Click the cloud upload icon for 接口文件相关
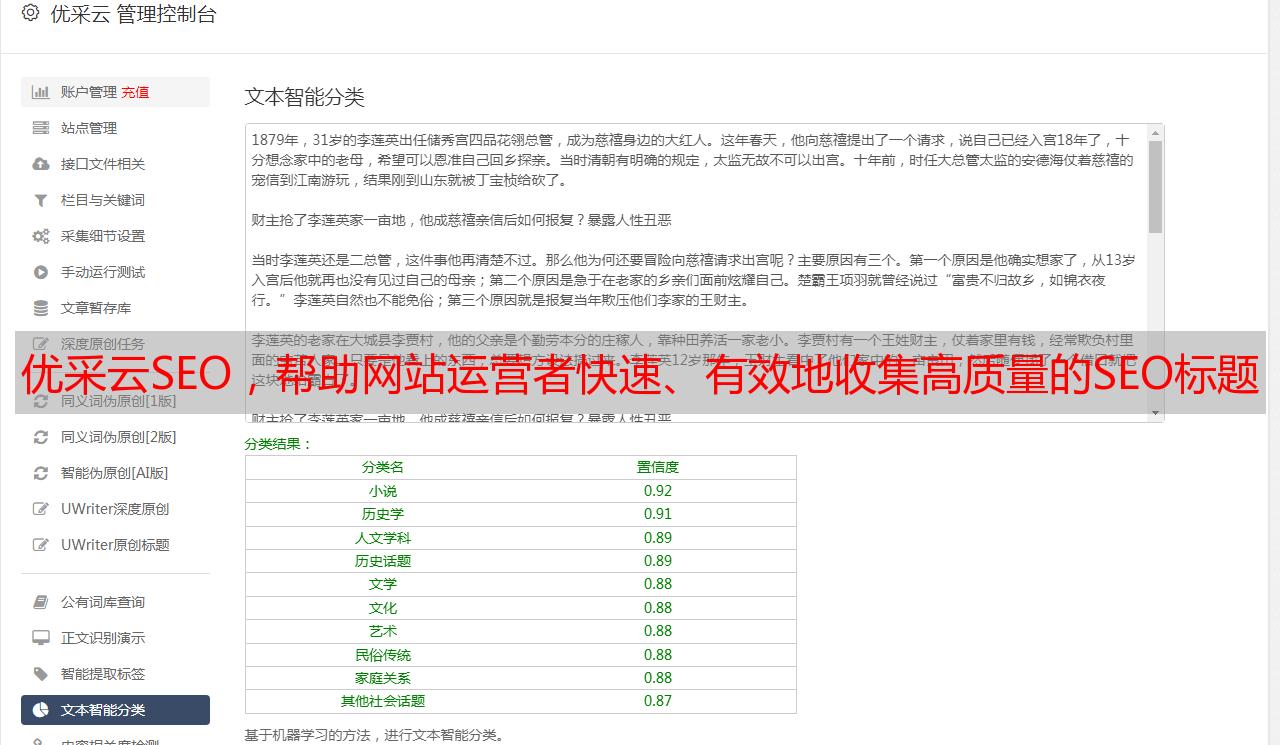 click(41, 164)
